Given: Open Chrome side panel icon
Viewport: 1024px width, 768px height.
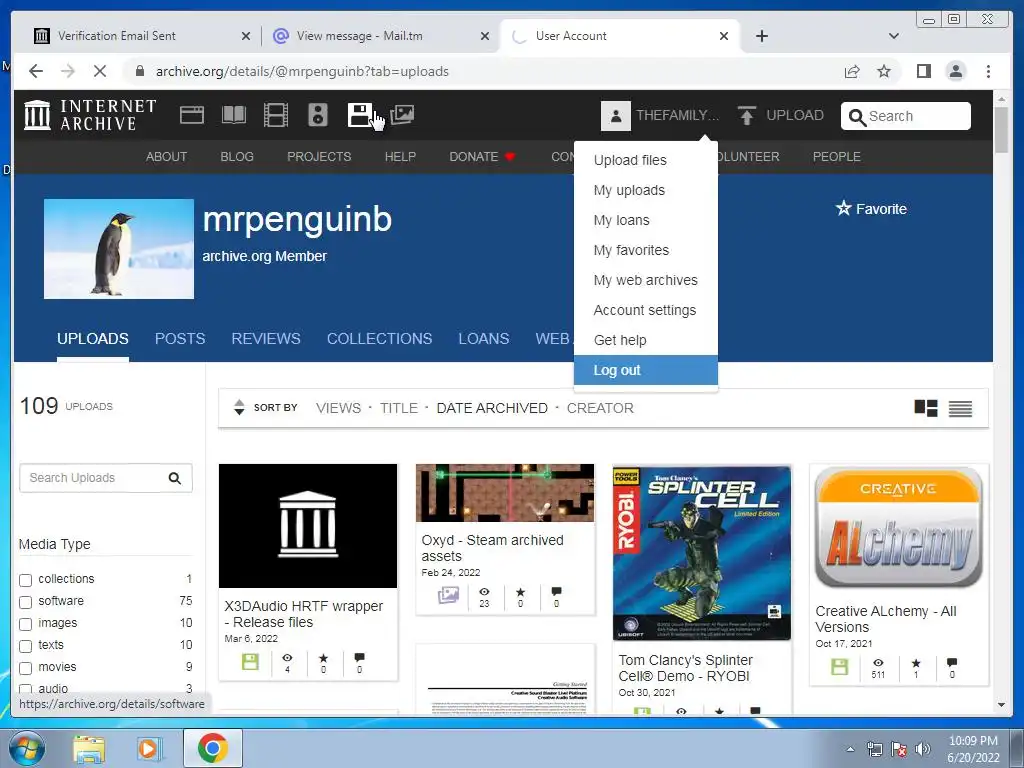Looking at the screenshot, I should (x=923, y=71).
